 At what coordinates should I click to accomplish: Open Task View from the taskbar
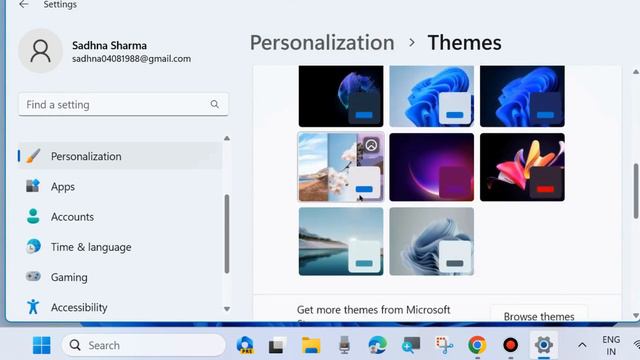click(276, 346)
